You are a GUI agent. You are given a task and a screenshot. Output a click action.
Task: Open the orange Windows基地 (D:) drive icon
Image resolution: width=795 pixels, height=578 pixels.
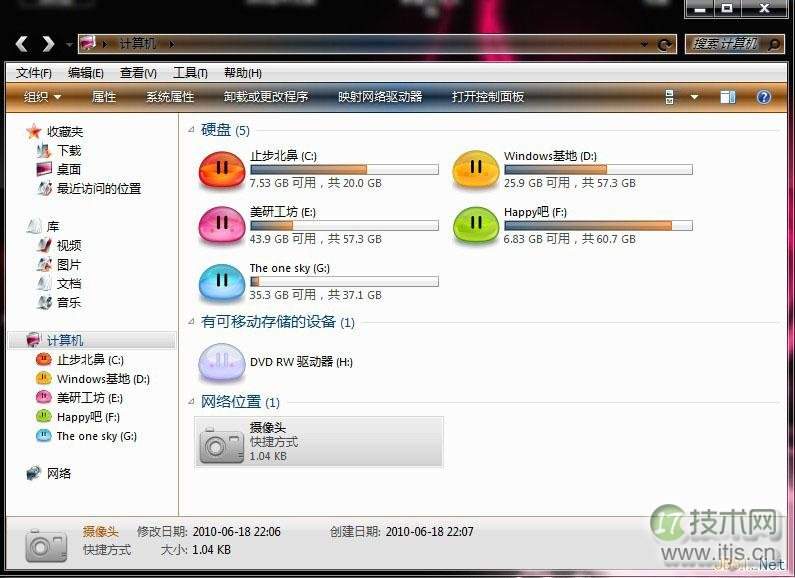476,169
